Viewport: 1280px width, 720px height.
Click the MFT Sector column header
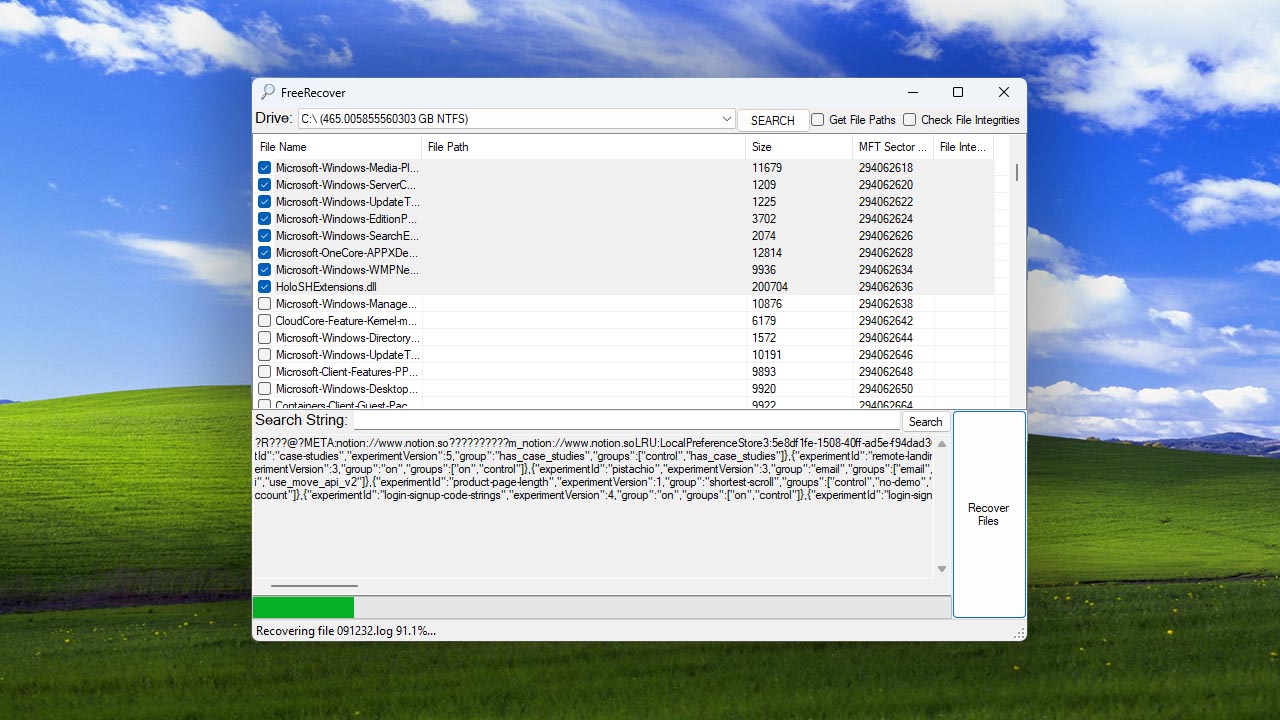click(892, 147)
